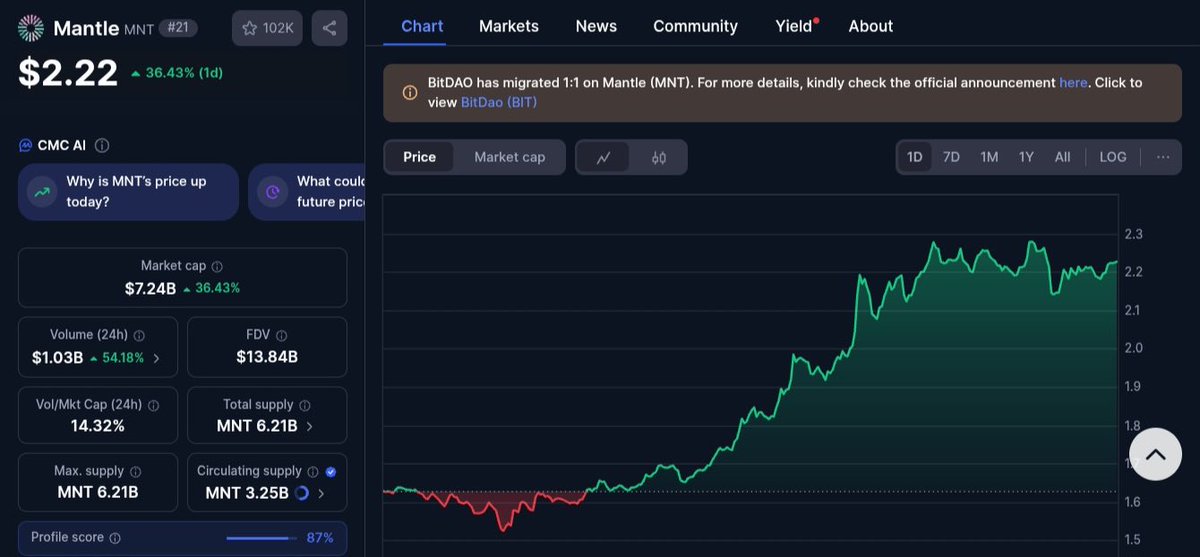Show Max. supply info icon
This screenshot has width=1200, height=557.
(135, 471)
